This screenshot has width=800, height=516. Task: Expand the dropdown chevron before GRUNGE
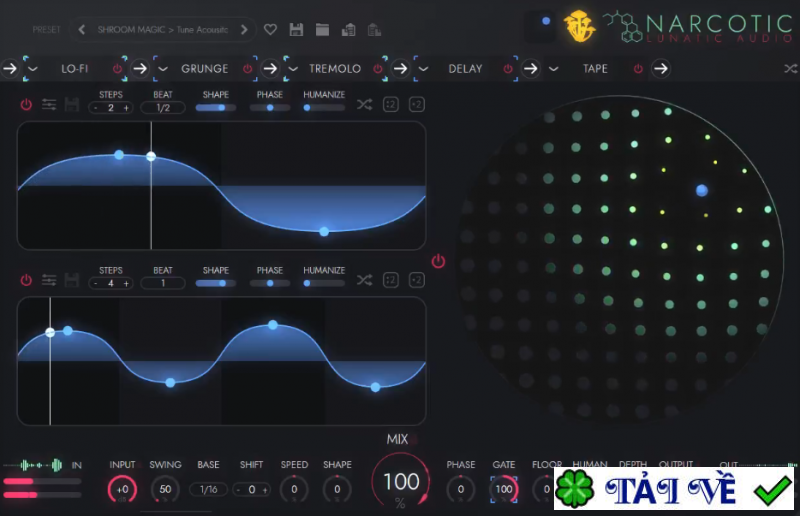click(x=162, y=68)
